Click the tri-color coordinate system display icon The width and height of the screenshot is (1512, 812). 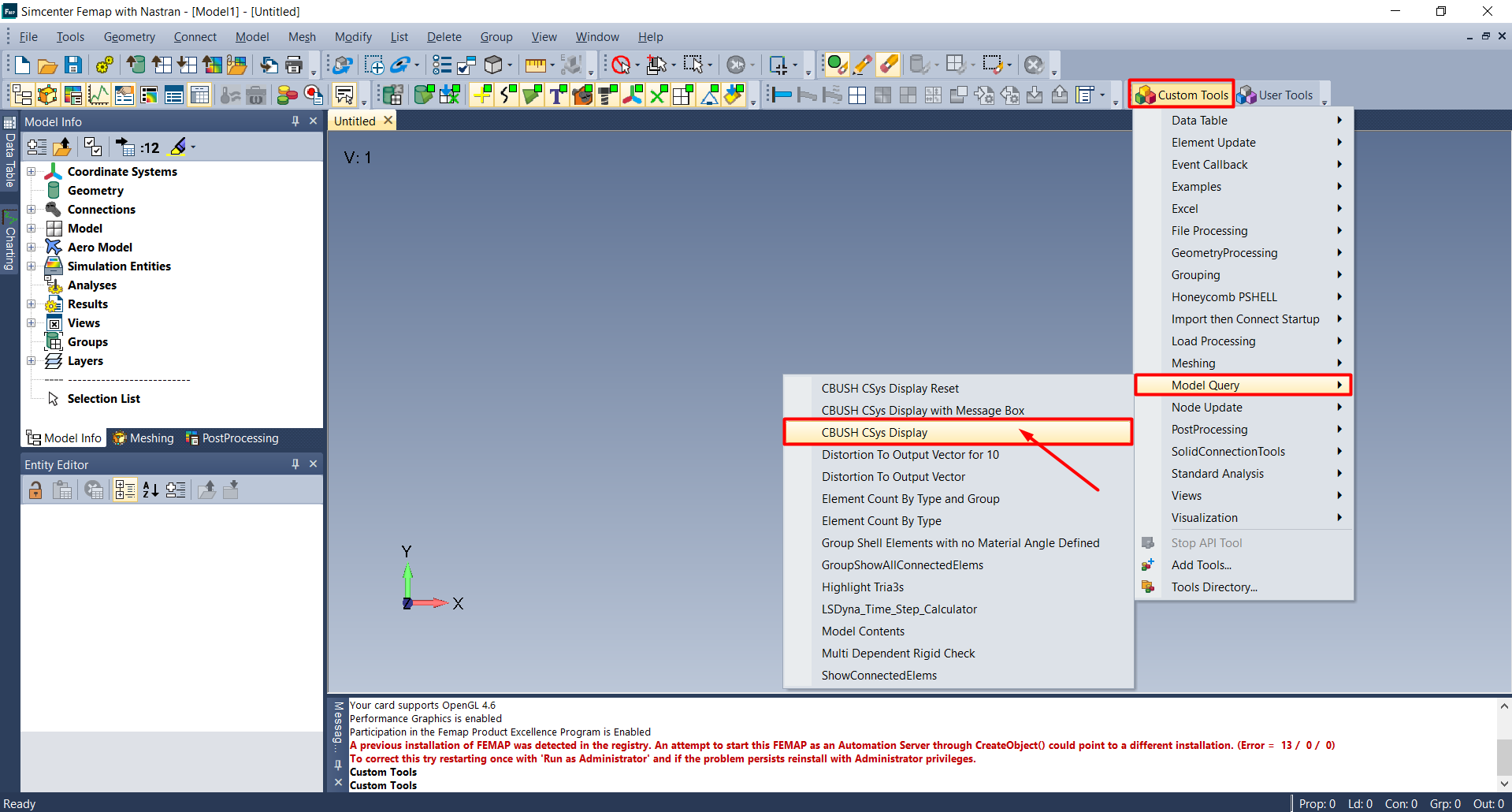tap(633, 95)
